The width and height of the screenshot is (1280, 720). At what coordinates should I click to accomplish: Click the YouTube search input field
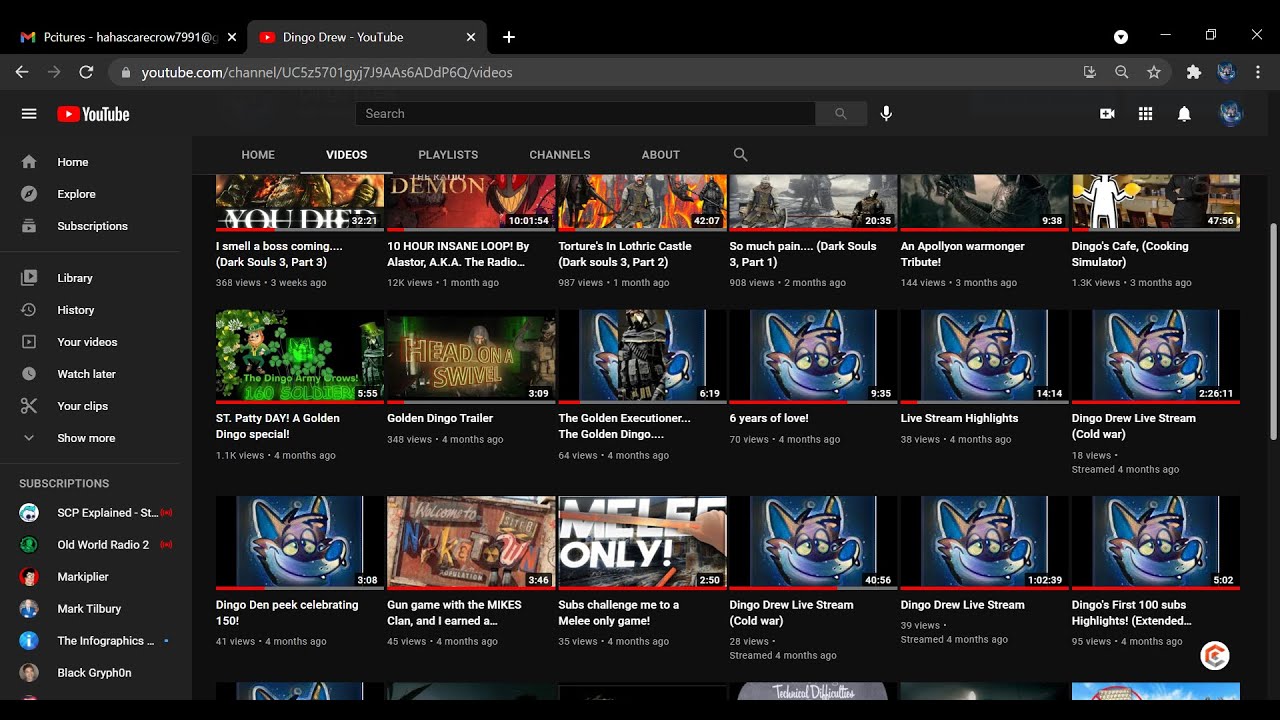(585, 114)
